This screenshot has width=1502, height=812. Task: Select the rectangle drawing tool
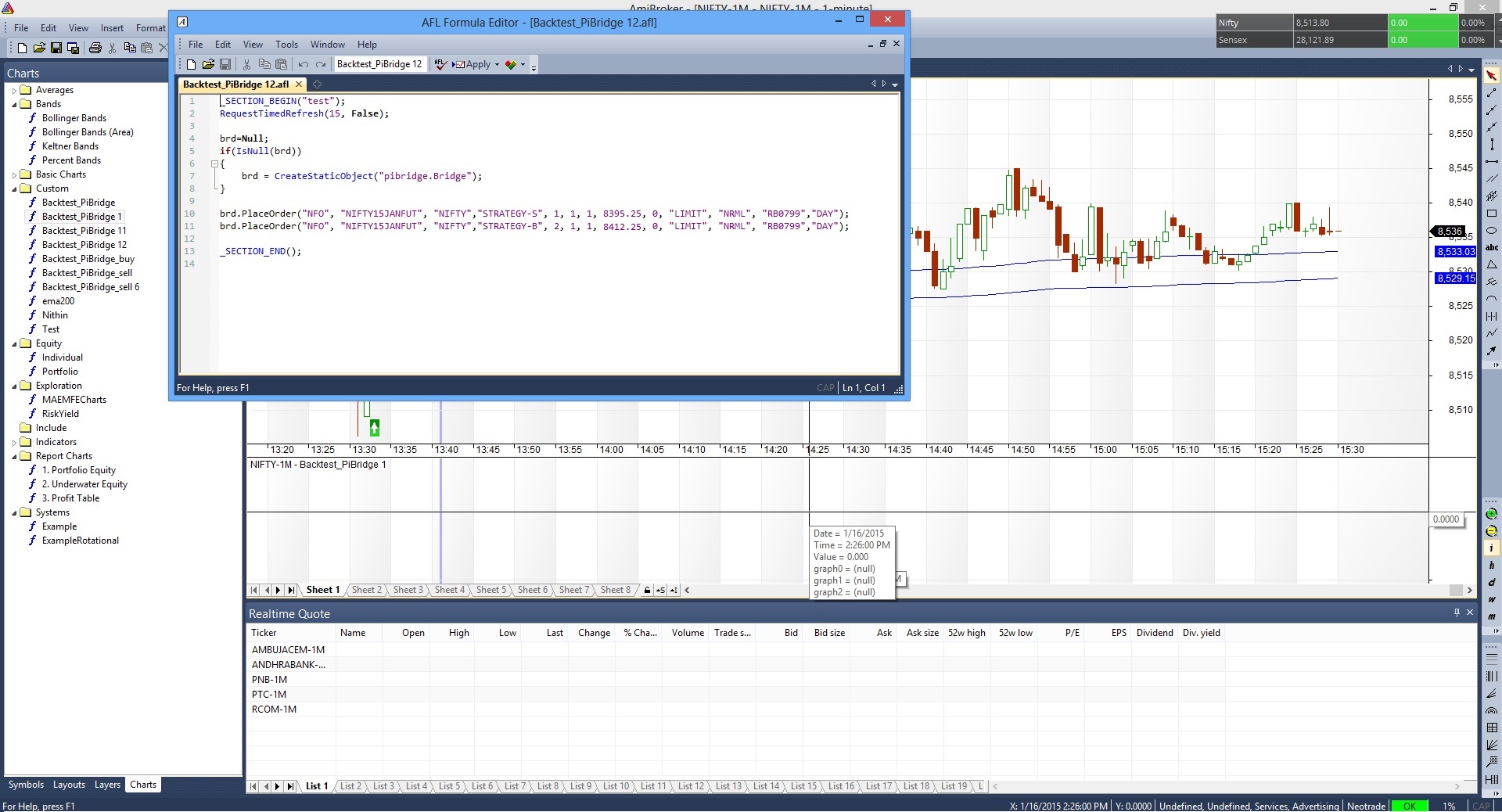click(x=1491, y=214)
